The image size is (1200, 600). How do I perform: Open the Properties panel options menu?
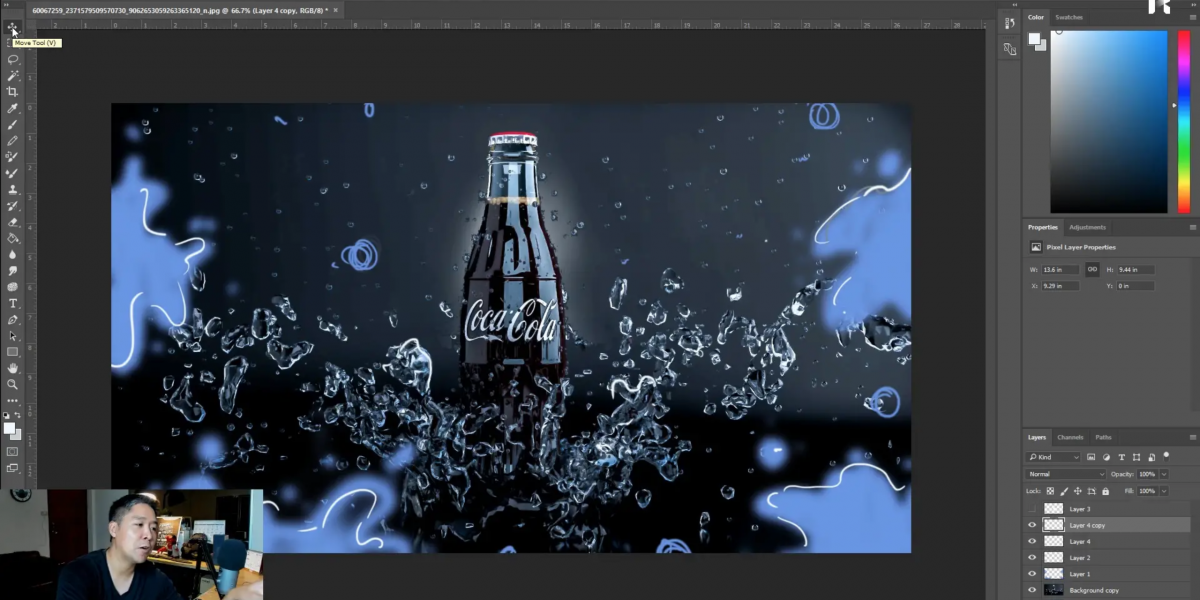point(1192,227)
